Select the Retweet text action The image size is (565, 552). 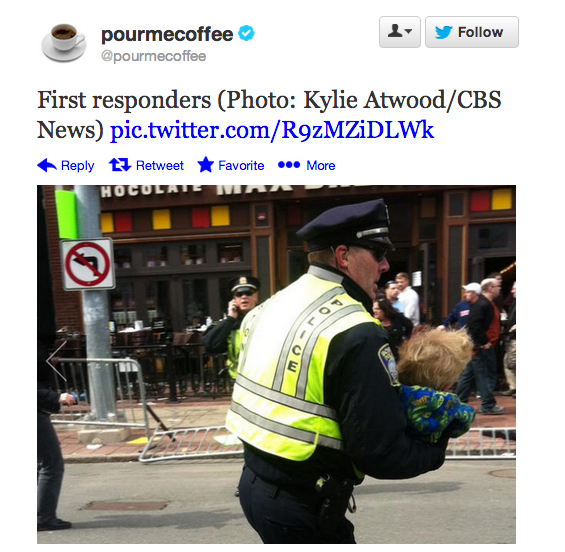coord(160,165)
